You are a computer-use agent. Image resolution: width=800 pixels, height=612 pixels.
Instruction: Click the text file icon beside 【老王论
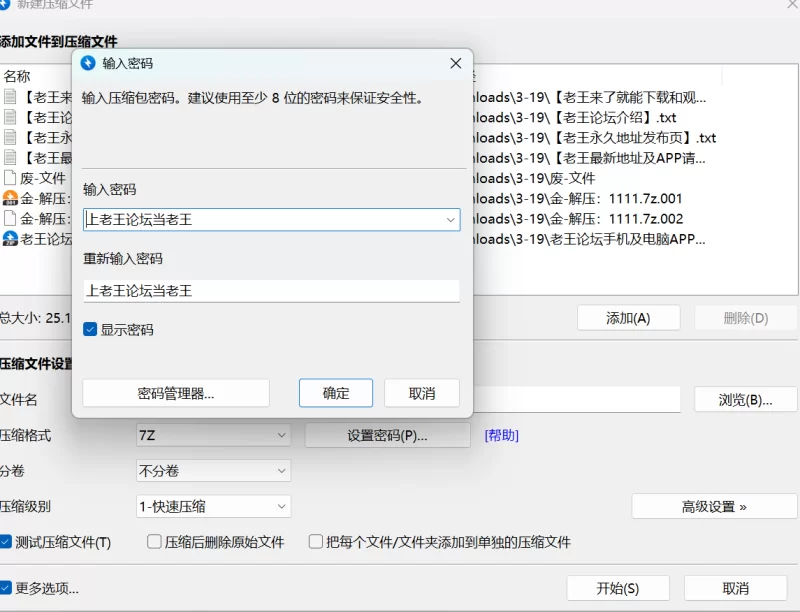tap(10, 117)
